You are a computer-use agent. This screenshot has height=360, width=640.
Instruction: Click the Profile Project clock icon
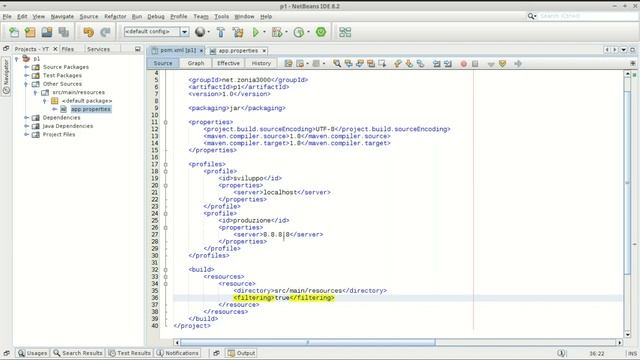point(299,32)
